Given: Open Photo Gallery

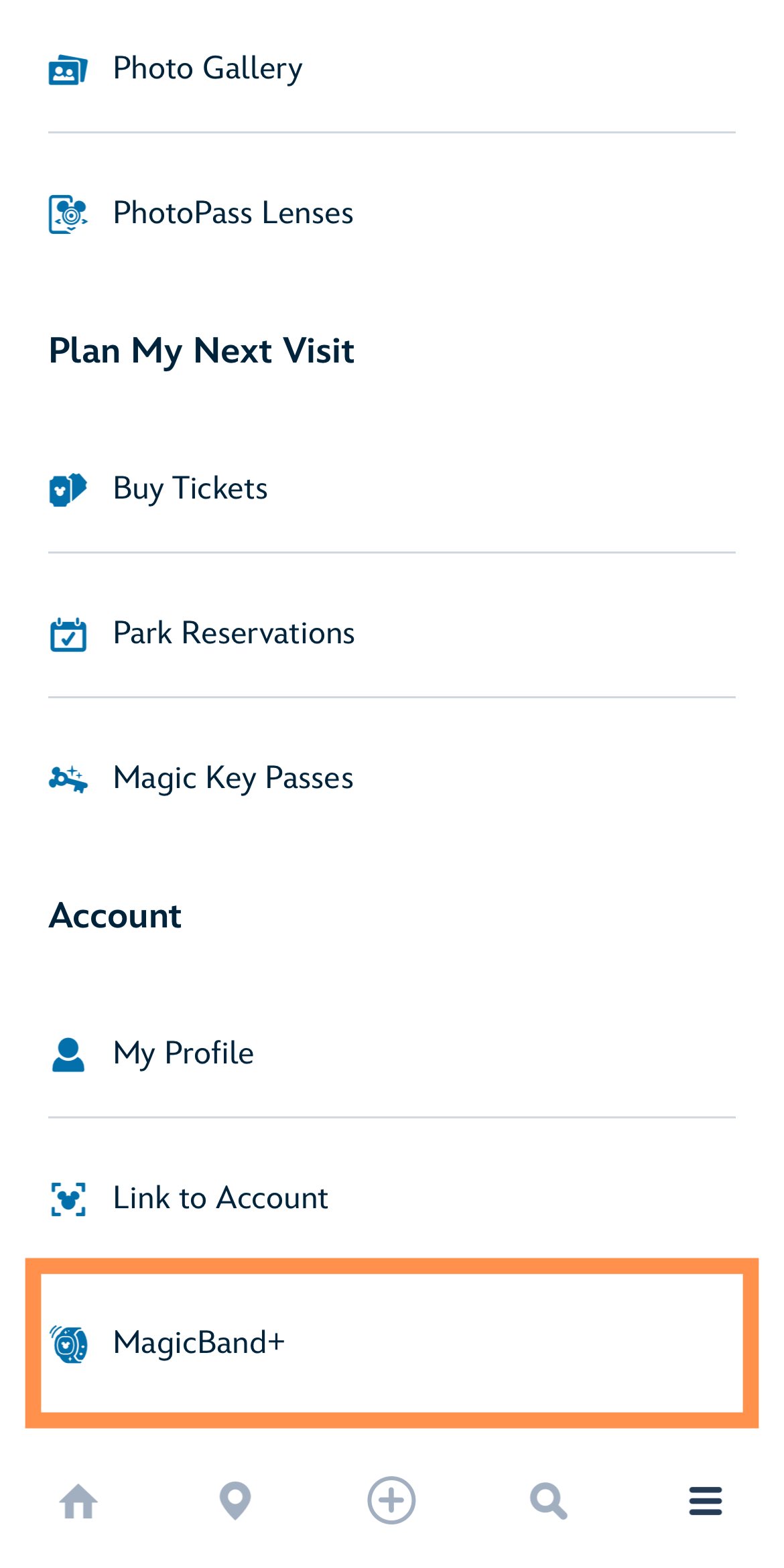Looking at the screenshot, I should (x=208, y=68).
